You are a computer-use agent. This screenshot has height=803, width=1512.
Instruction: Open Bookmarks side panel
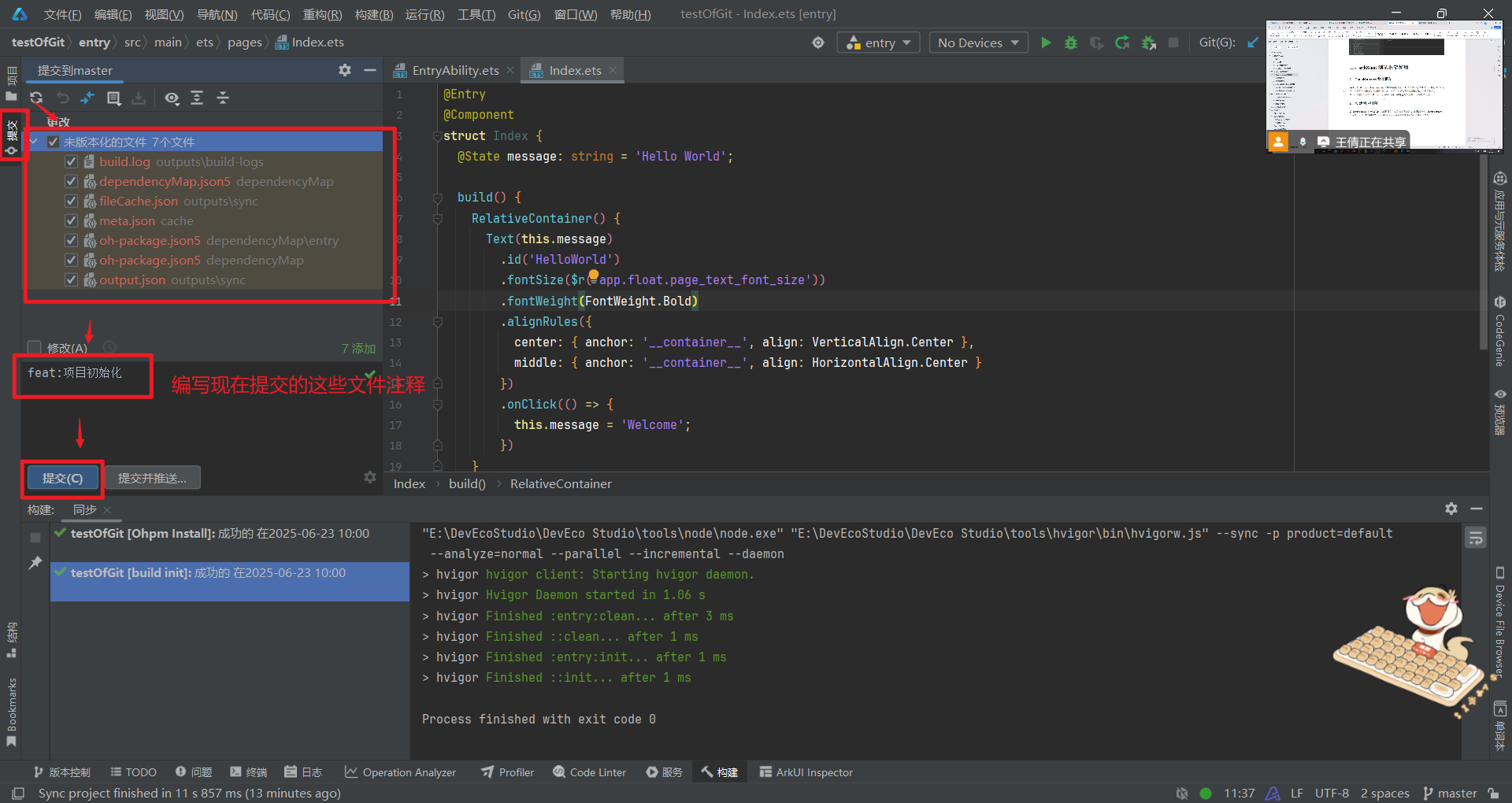click(x=11, y=712)
